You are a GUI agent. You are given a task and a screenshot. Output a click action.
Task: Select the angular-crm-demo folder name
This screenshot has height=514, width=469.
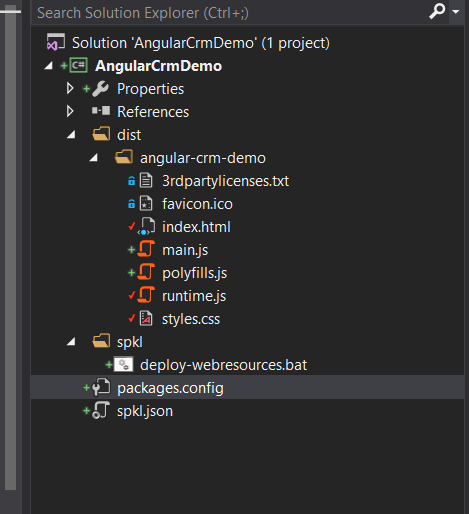coord(203,158)
